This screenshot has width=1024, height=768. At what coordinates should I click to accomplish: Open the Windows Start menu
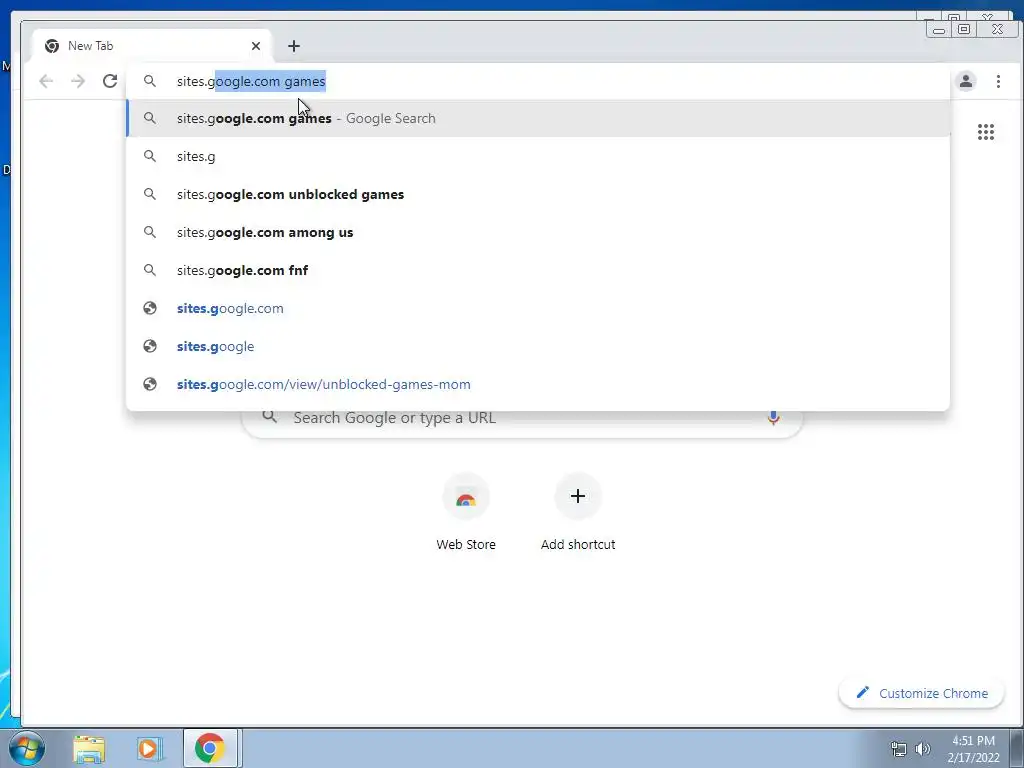tap(26, 748)
